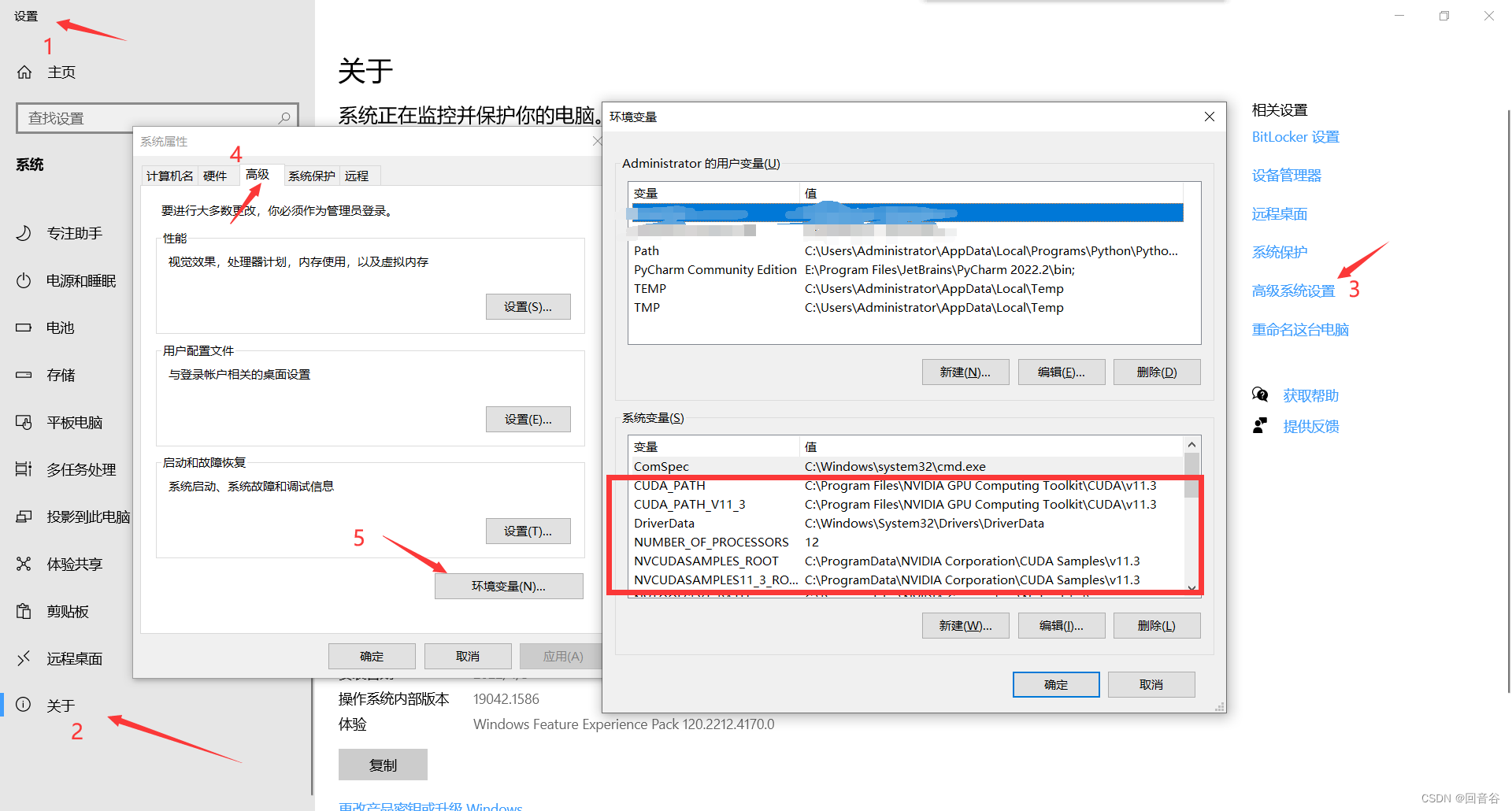
Task: Click 删除(L) for system variables
Action: point(1157,626)
